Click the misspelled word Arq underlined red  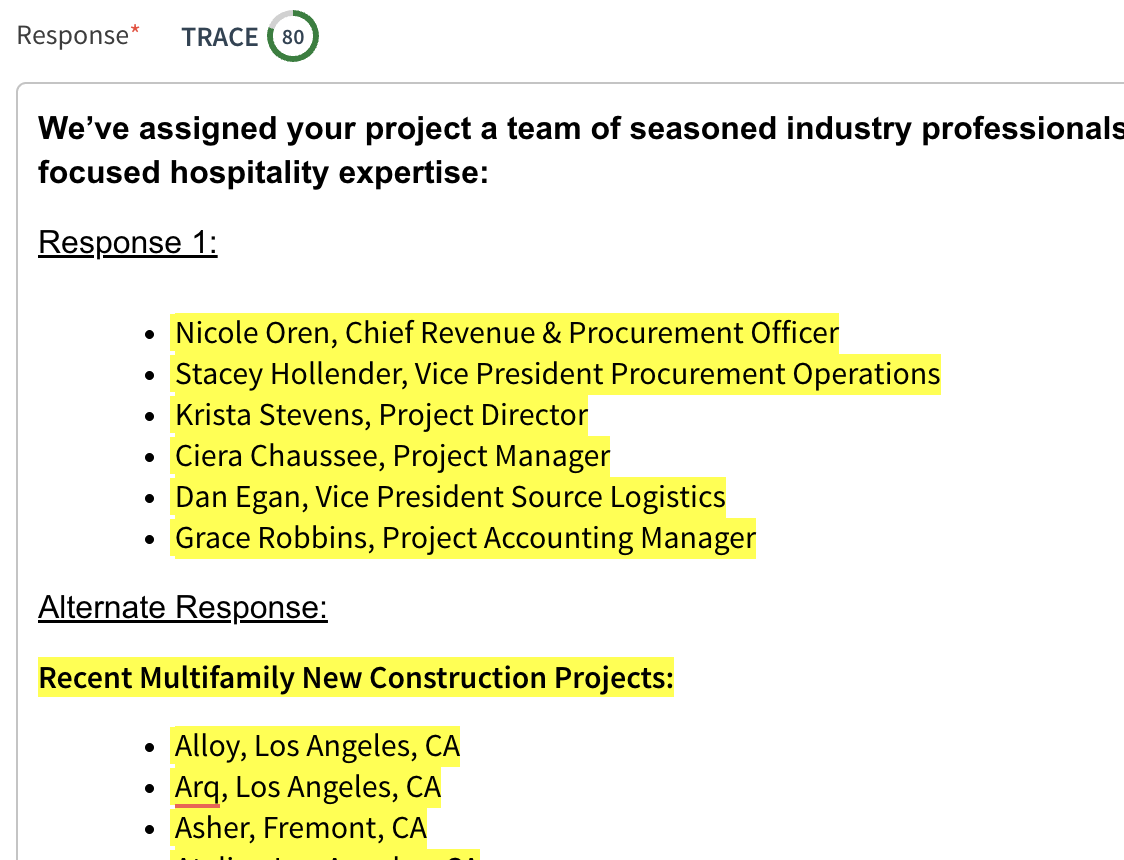(197, 788)
